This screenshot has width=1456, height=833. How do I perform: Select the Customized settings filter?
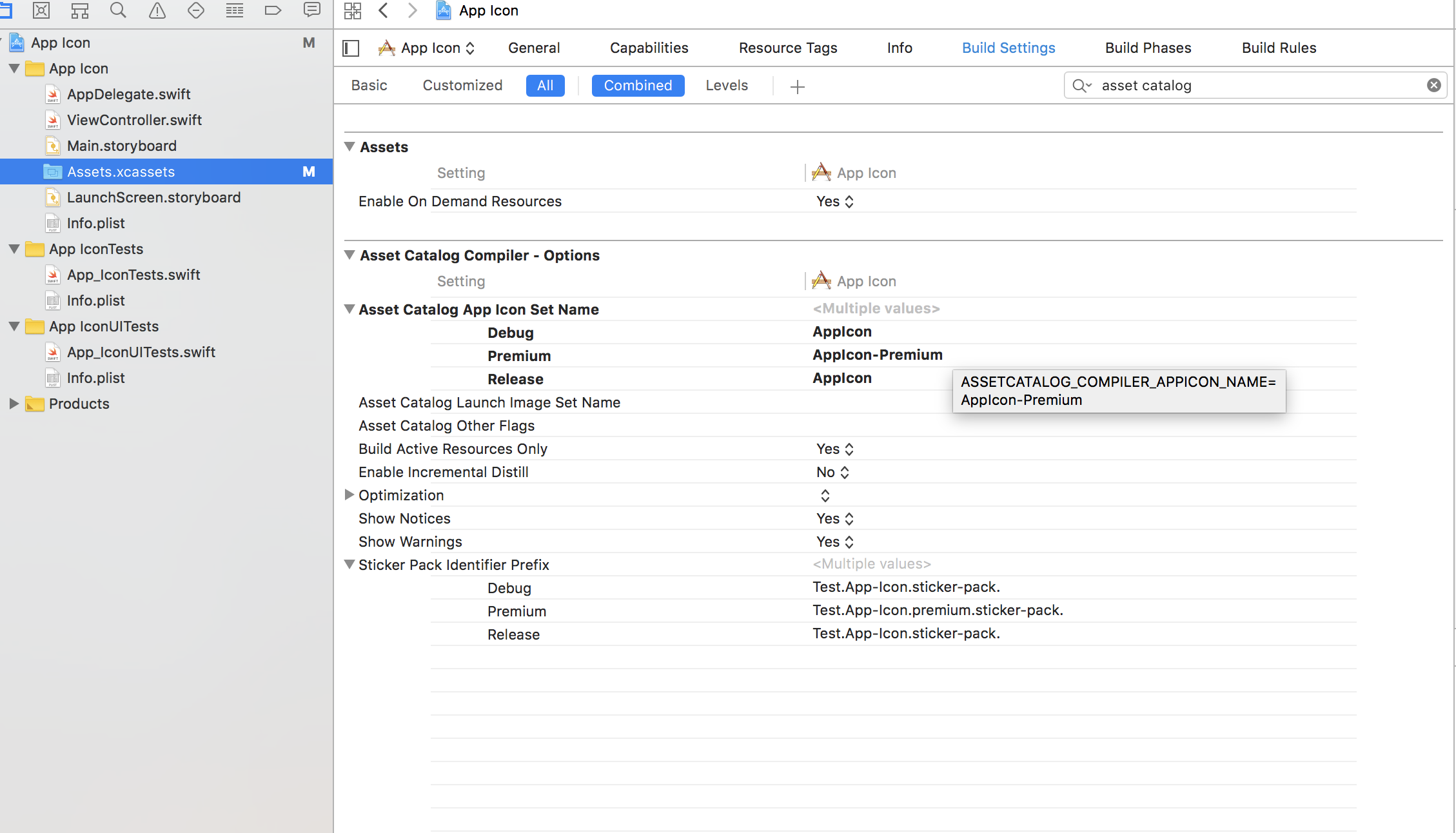click(462, 86)
